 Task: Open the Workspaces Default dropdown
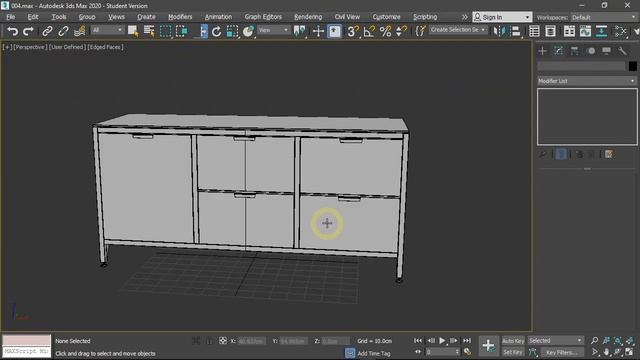[x=604, y=17]
